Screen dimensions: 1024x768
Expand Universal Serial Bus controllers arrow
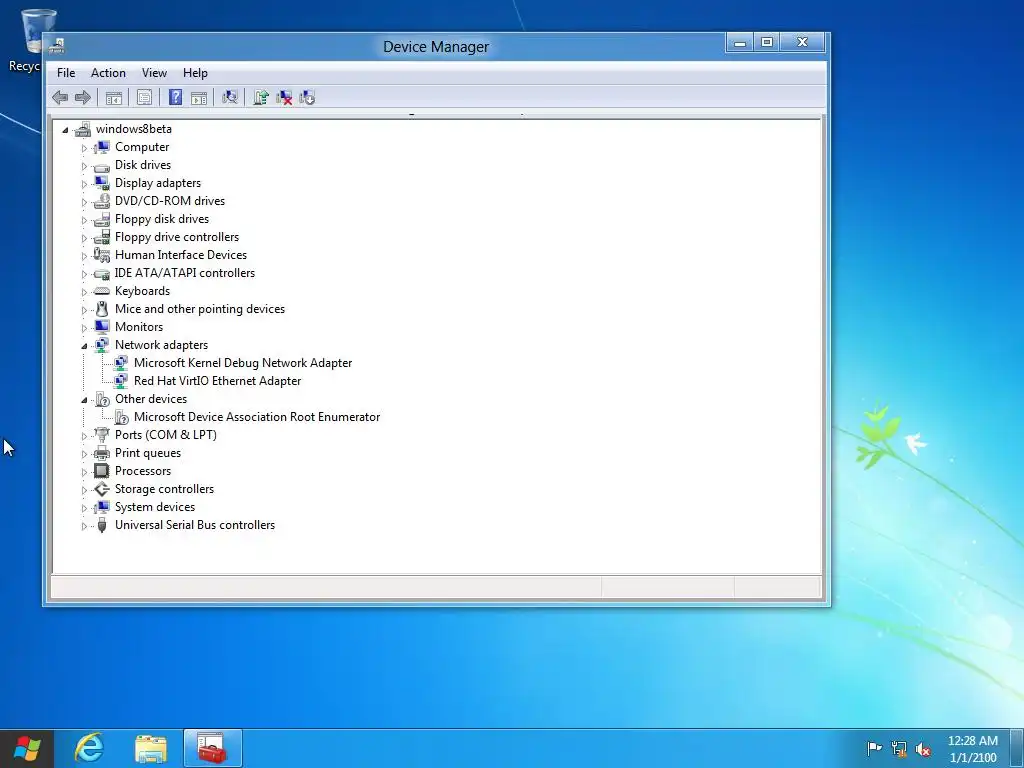coord(84,526)
